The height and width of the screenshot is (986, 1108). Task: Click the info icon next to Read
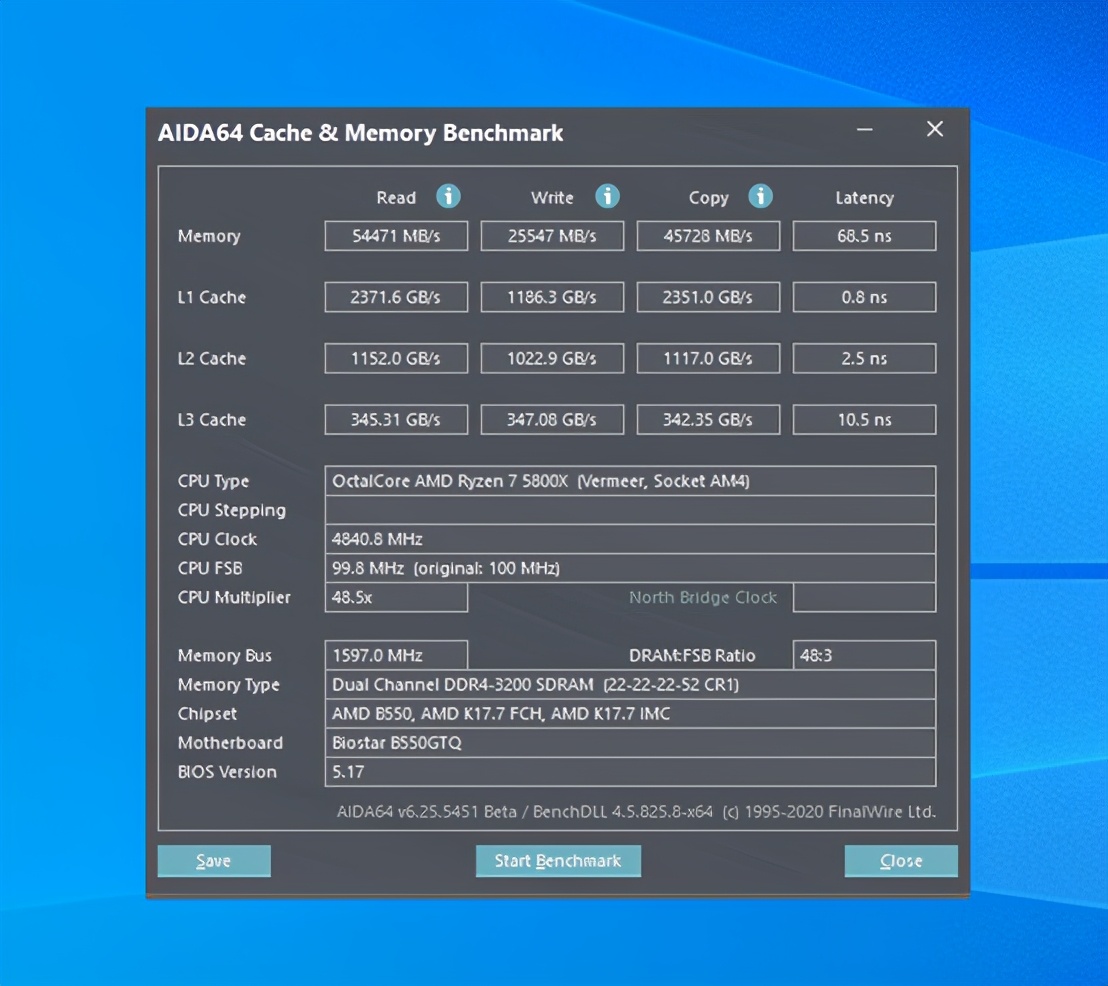(x=448, y=196)
